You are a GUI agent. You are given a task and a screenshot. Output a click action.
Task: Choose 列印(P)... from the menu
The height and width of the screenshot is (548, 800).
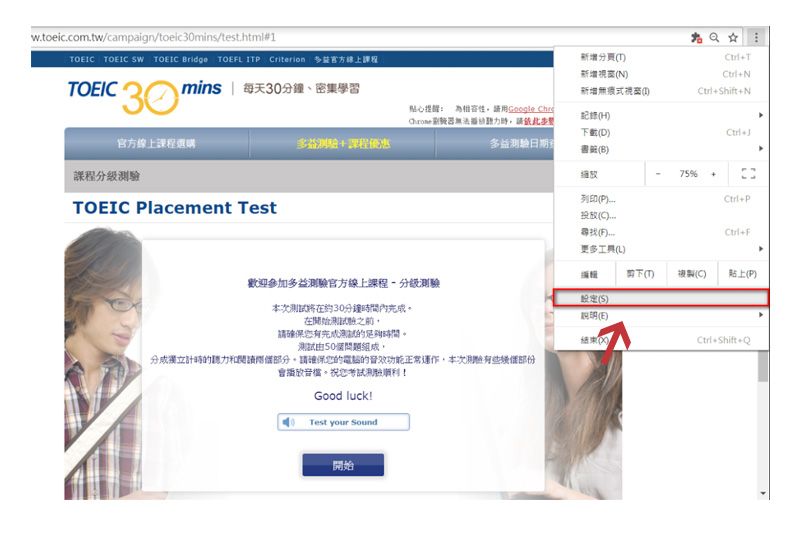661,199
